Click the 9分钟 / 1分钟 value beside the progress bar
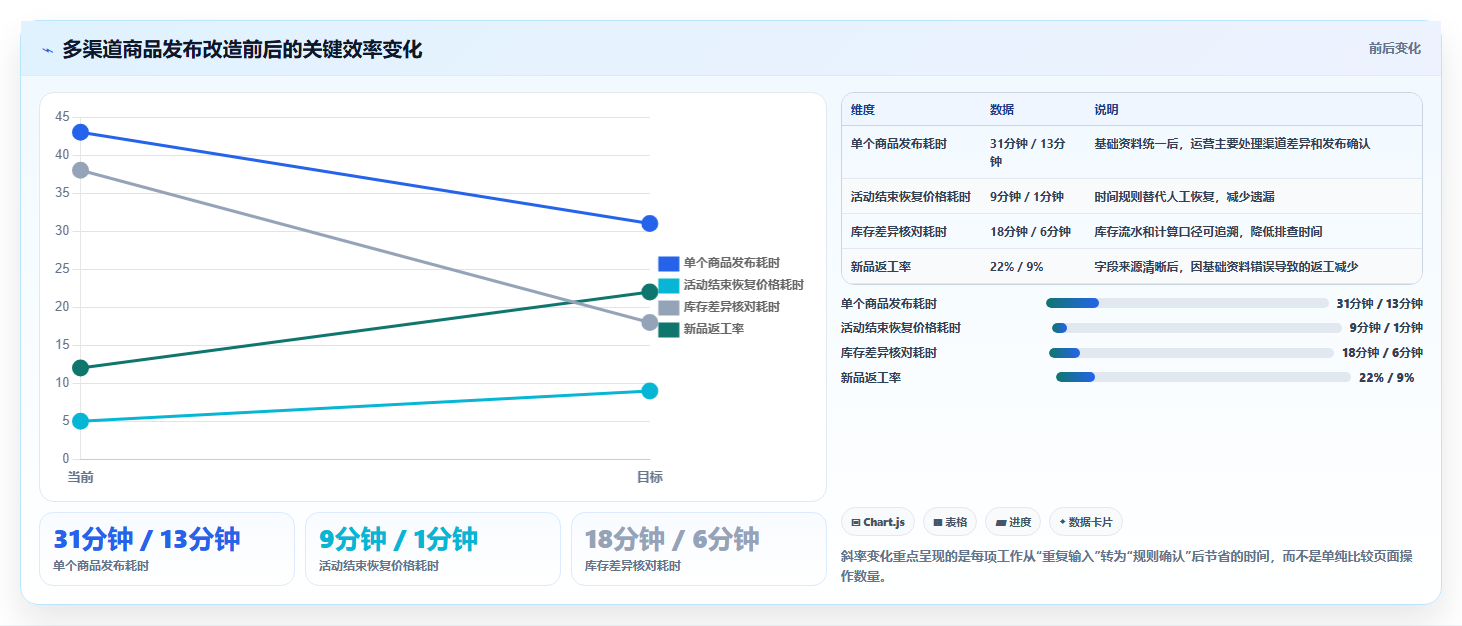Viewport: 1462px width, 626px height. [x=1386, y=328]
